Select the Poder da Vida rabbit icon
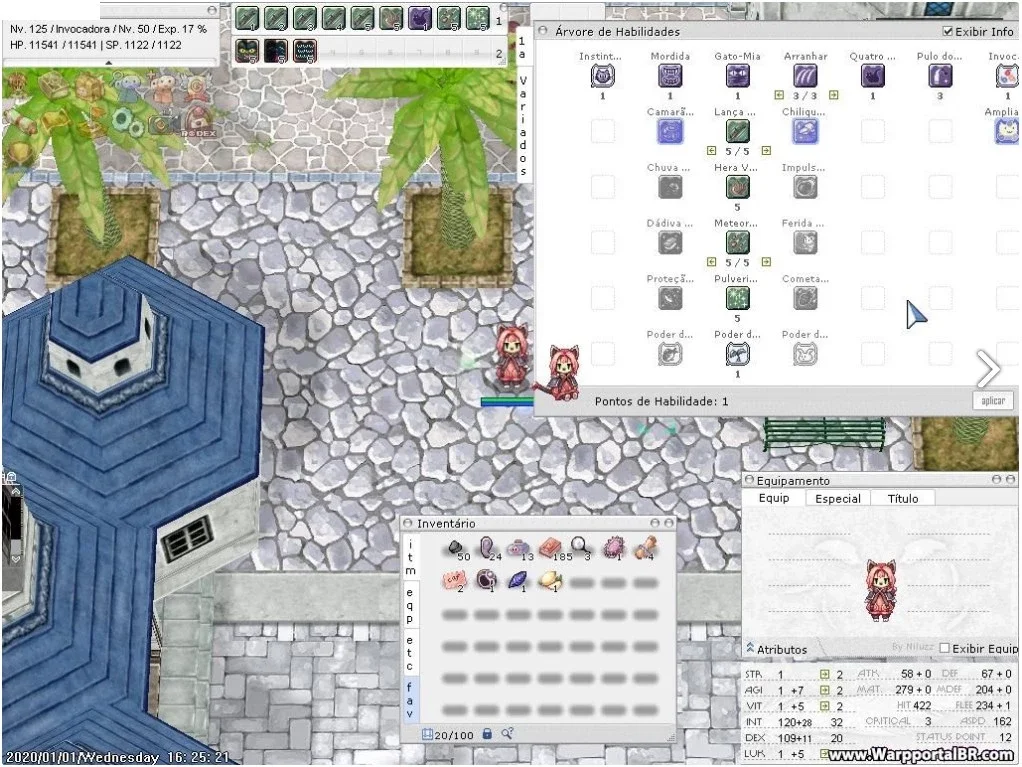Image resolution: width=1022 pixels, height=767 pixels. (x=805, y=355)
